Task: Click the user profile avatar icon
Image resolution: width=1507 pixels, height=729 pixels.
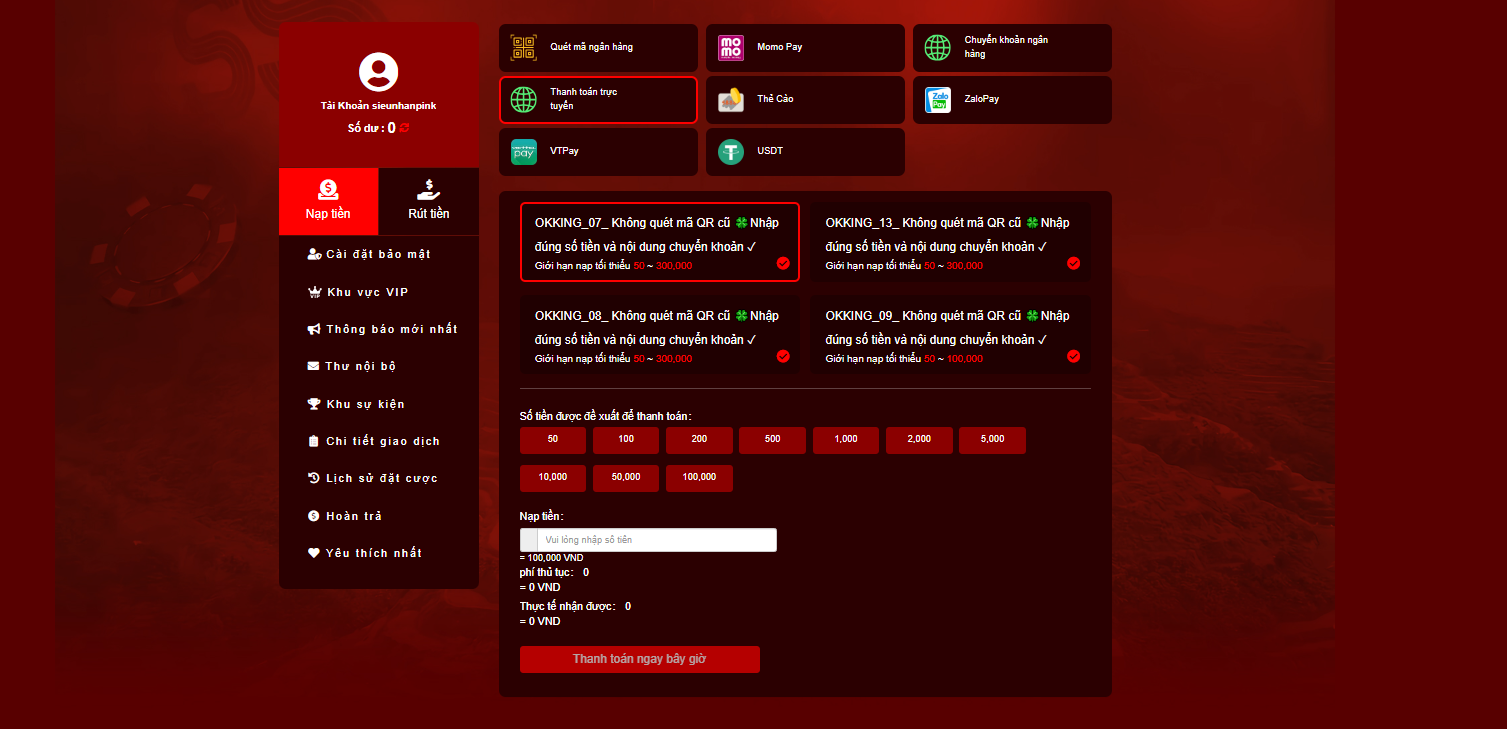Action: pyautogui.click(x=378, y=72)
